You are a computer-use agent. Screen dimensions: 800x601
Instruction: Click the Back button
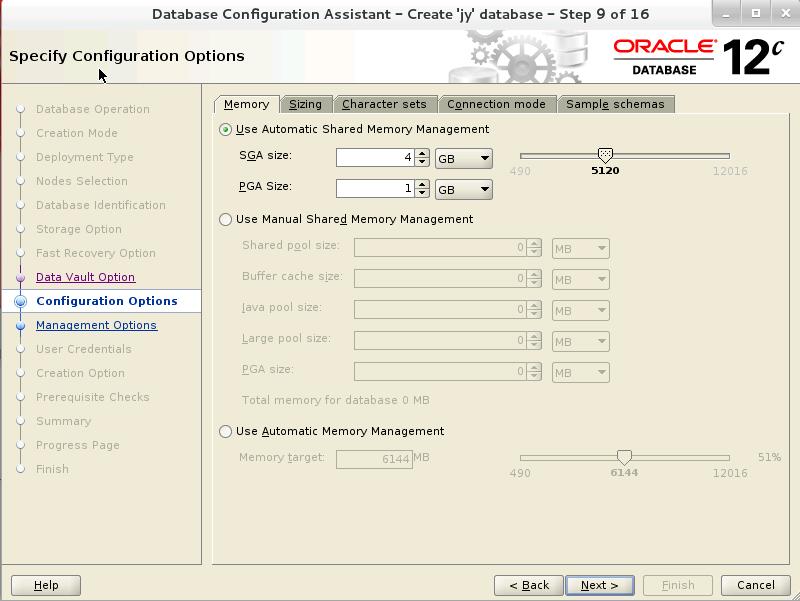[529, 585]
